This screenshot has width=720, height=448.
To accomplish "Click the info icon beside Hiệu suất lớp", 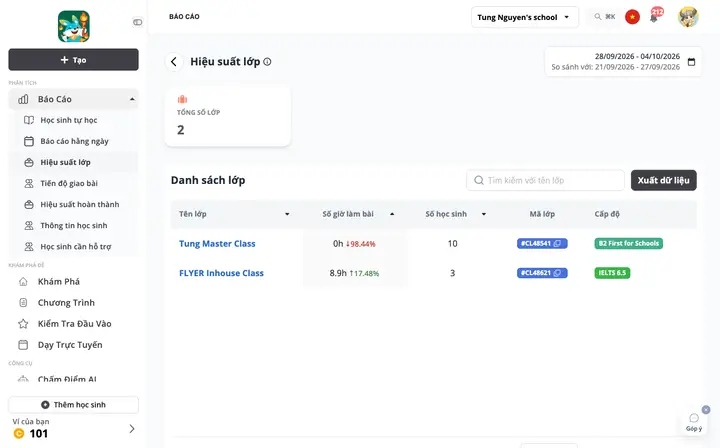I will [267, 62].
